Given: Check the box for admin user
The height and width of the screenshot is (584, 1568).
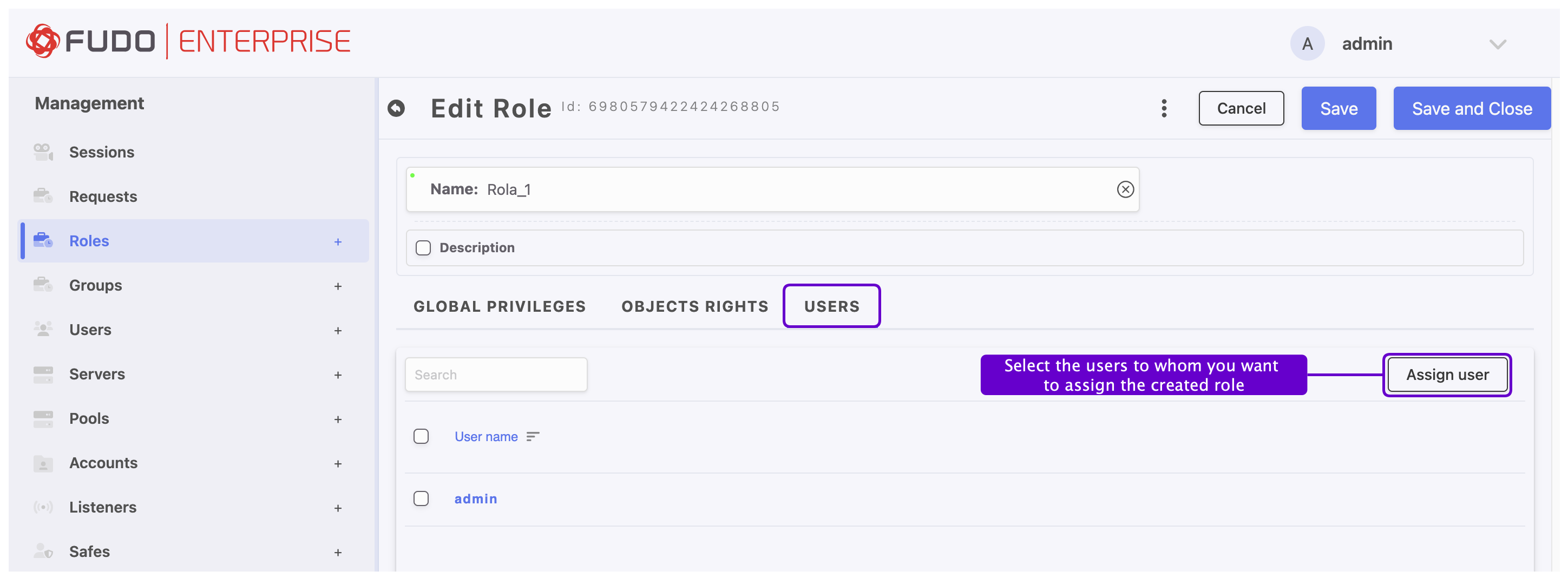Looking at the screenshot, I should (421, 498).
